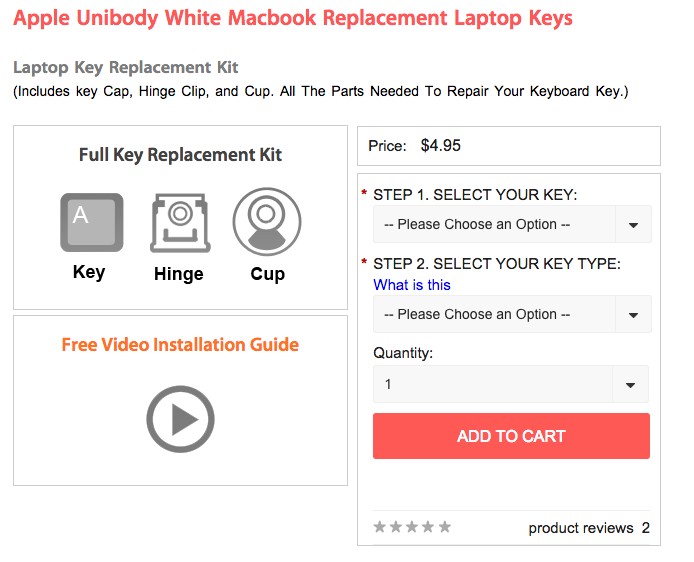
Task: Click the five-star rating icons
Action: tap(412, 527)
